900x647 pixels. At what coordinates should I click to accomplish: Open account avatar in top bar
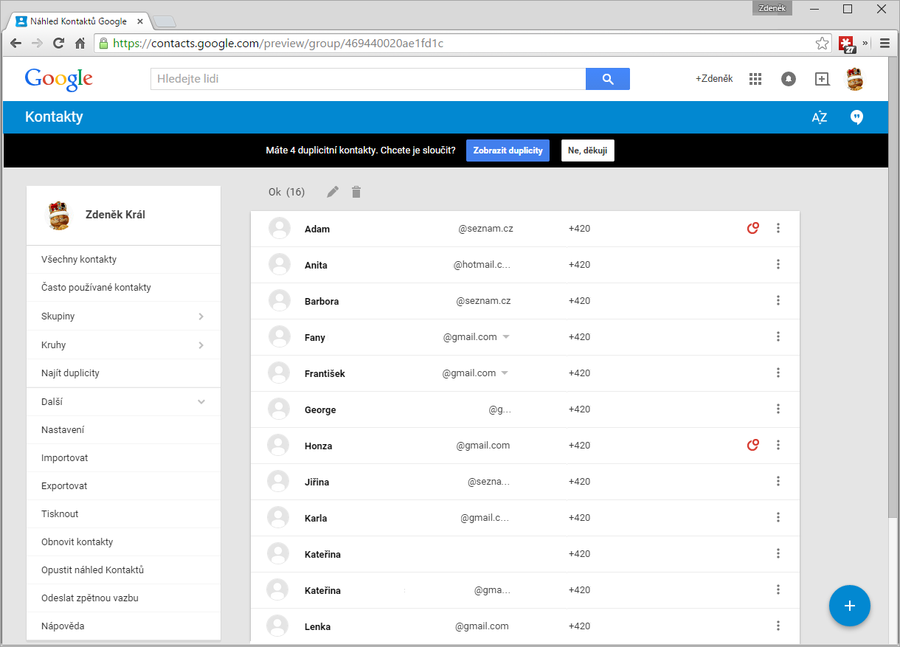coord(855,79)
